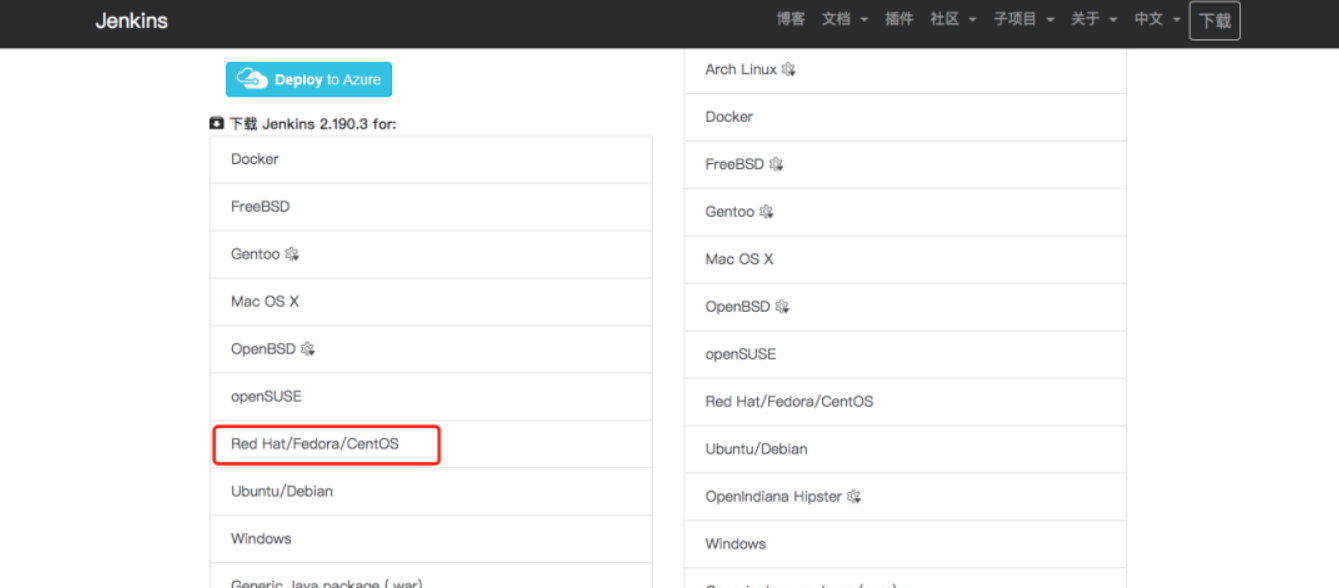Click the gear icon next to Gentoo in left list
Viewport: 1339px width, 588px height.
(291, 254)
